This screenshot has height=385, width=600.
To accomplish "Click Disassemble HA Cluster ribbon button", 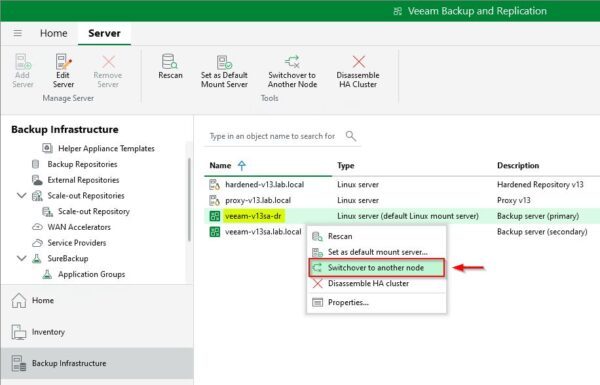I will (x=358, y=71).
